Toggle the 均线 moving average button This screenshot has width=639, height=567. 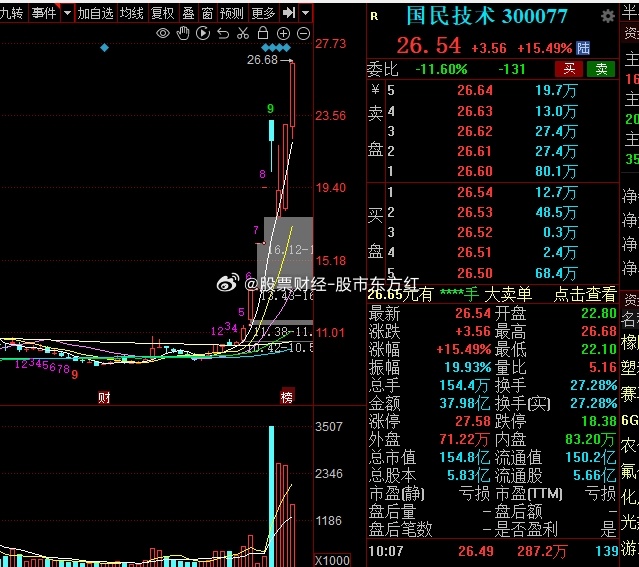(132, 13)
